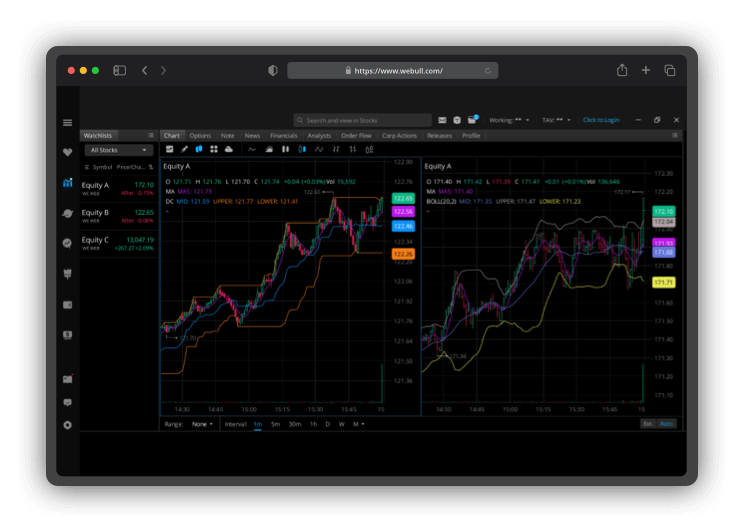Screen dimensions: 744x532
Task: Expand the Working orders dropdown
Action: click(x=510, y=120)
